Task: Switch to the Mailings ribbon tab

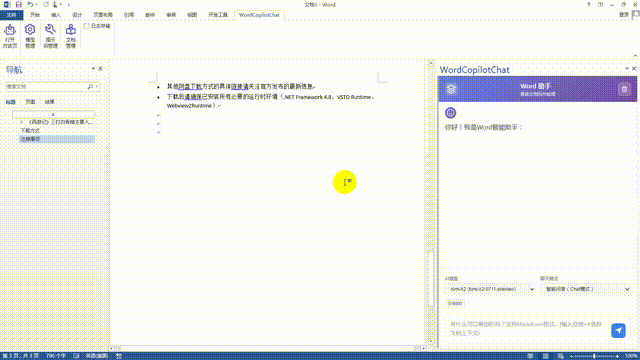Action: click(150, 15)
